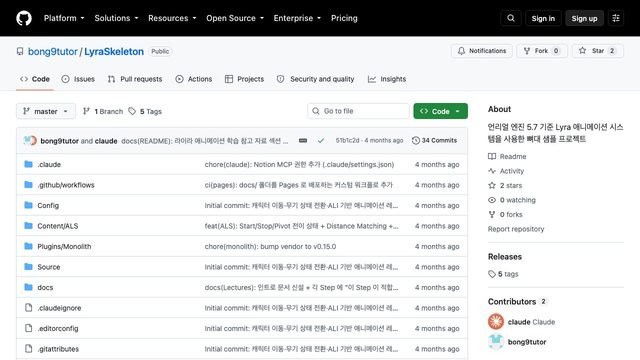The height and width of the screenshot is (360, 640).
Task: Expand the Solutions menu
Action: click(116, 18)
